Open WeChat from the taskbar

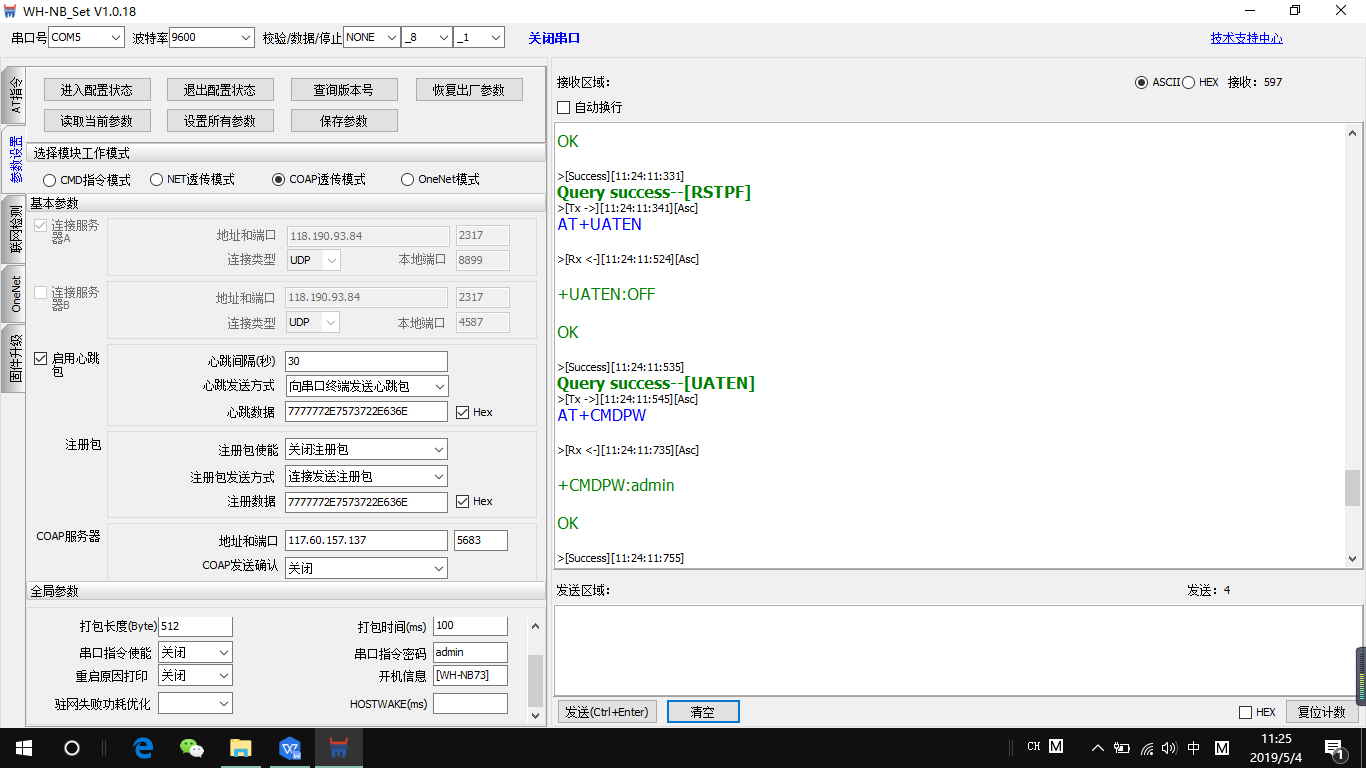click(191, 747)
